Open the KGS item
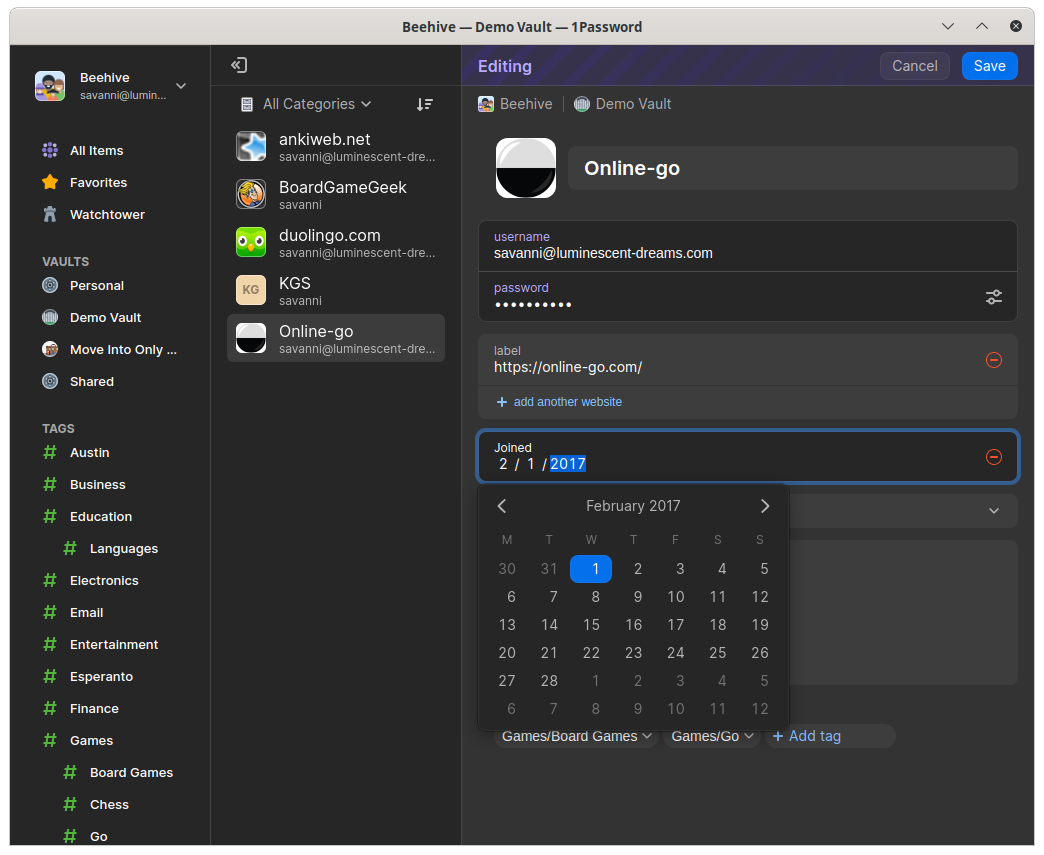 pos(336,290)
